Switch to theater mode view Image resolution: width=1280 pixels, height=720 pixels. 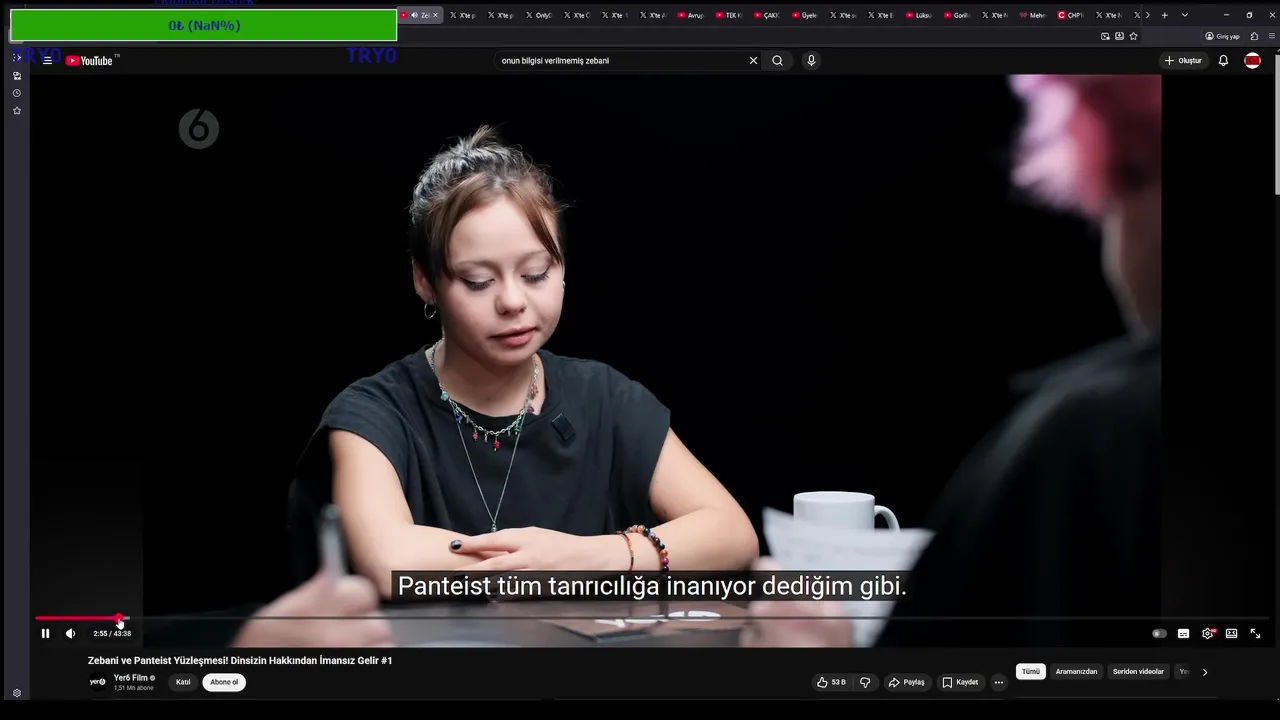pos(1231,633)
